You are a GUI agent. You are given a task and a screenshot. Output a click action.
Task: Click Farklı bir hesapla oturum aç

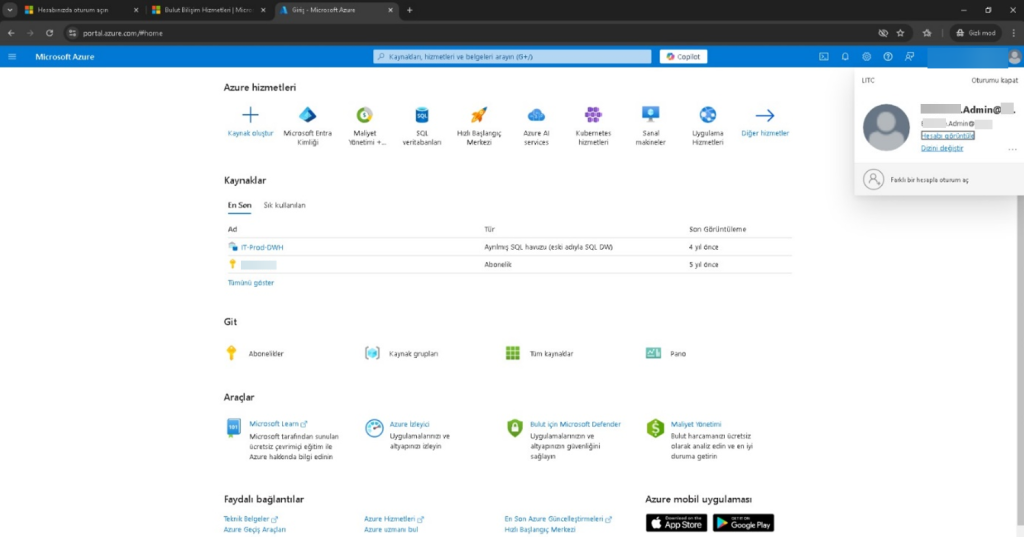pos(928,180)
